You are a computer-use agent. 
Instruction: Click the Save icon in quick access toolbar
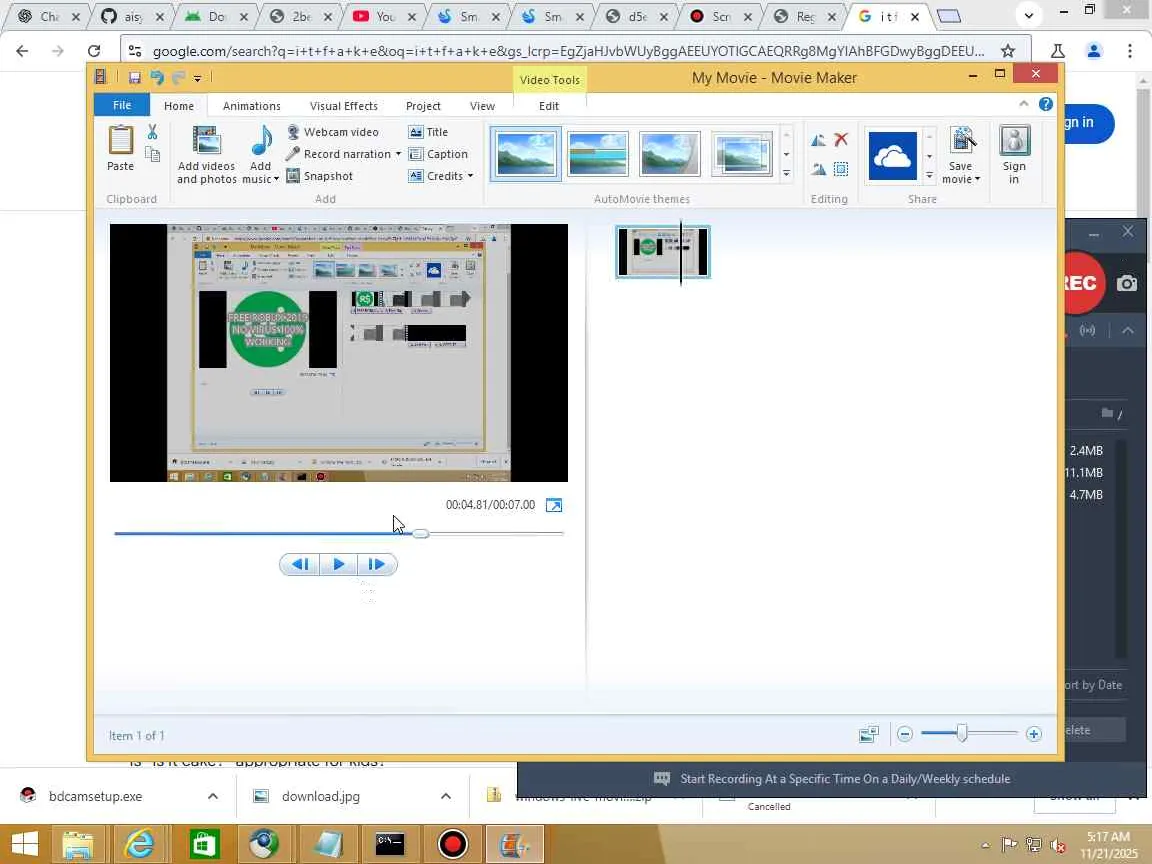134,78
